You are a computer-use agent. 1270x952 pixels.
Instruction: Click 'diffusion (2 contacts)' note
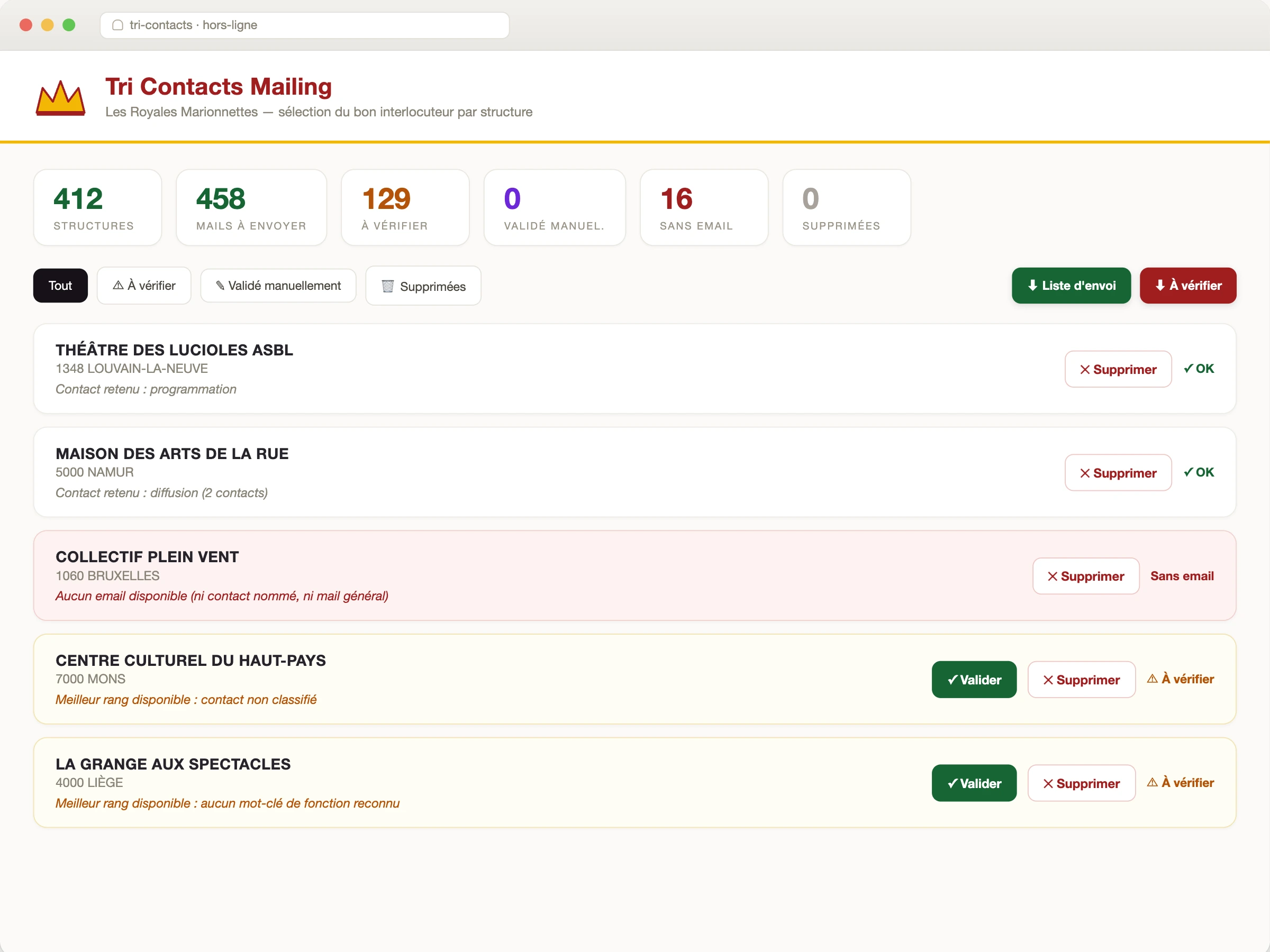(209, 493)
